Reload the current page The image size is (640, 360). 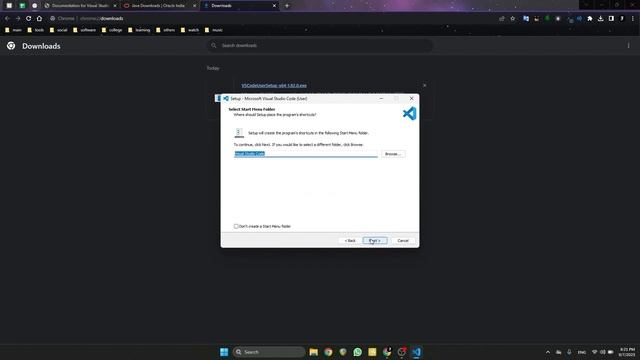point(28,18)
